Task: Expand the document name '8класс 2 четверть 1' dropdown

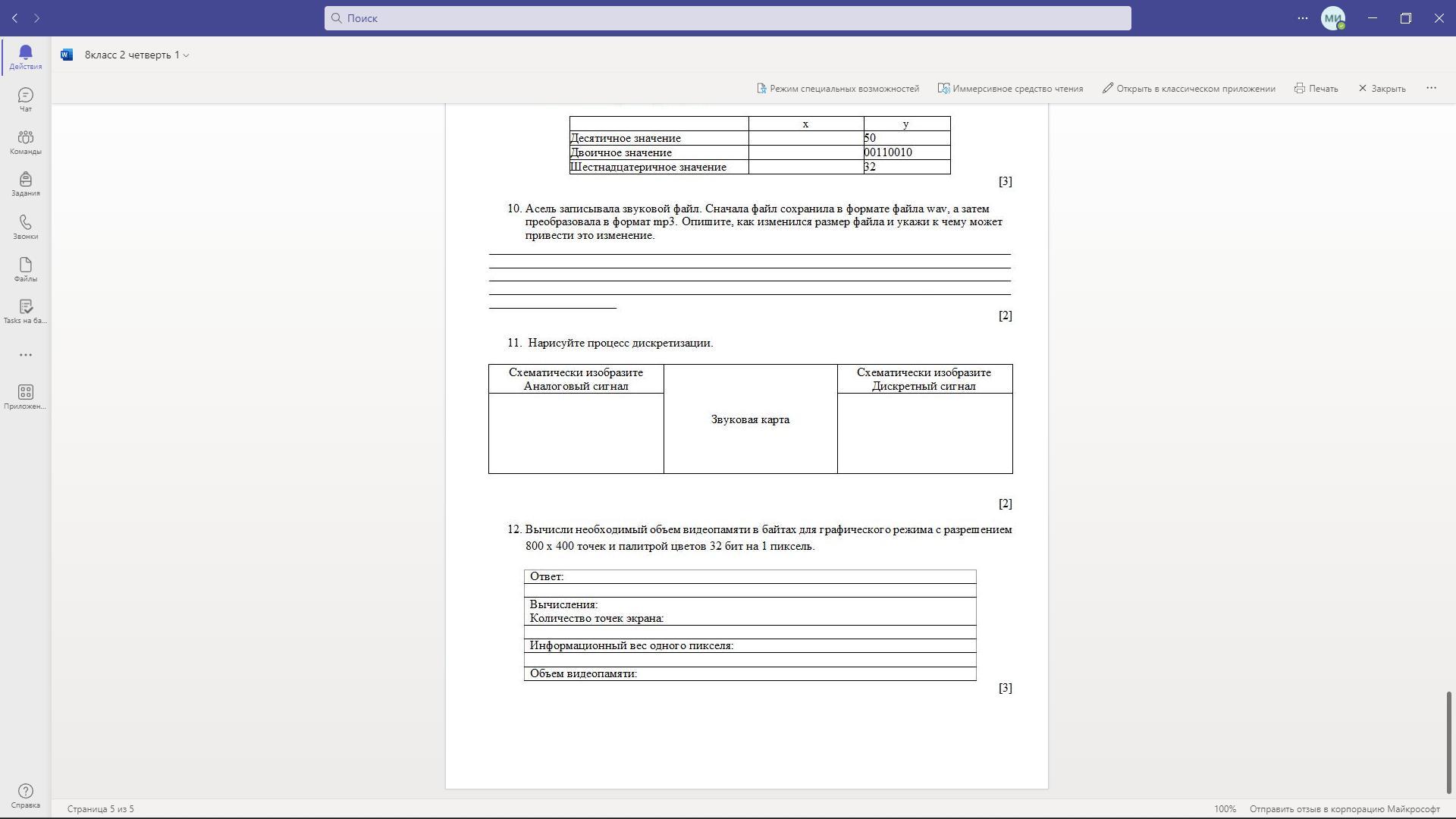Action: click(136, 55)
